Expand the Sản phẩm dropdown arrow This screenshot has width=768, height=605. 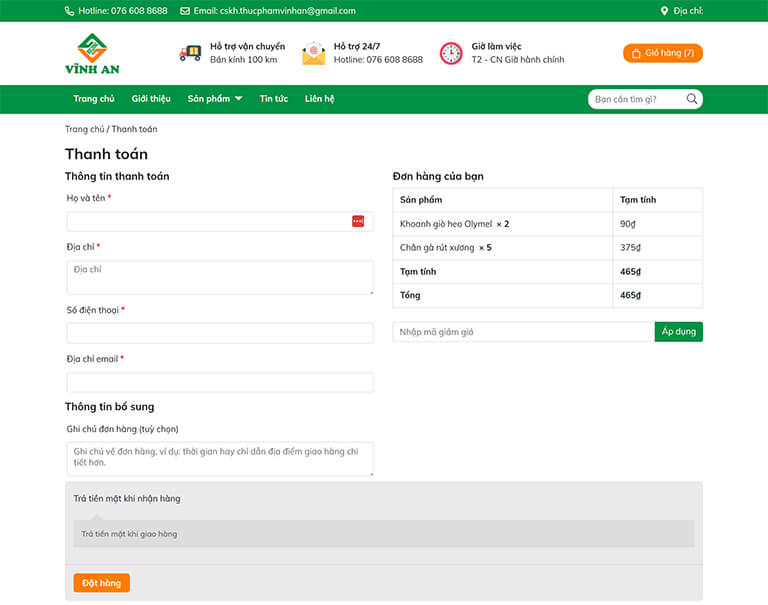pos(239,98)
